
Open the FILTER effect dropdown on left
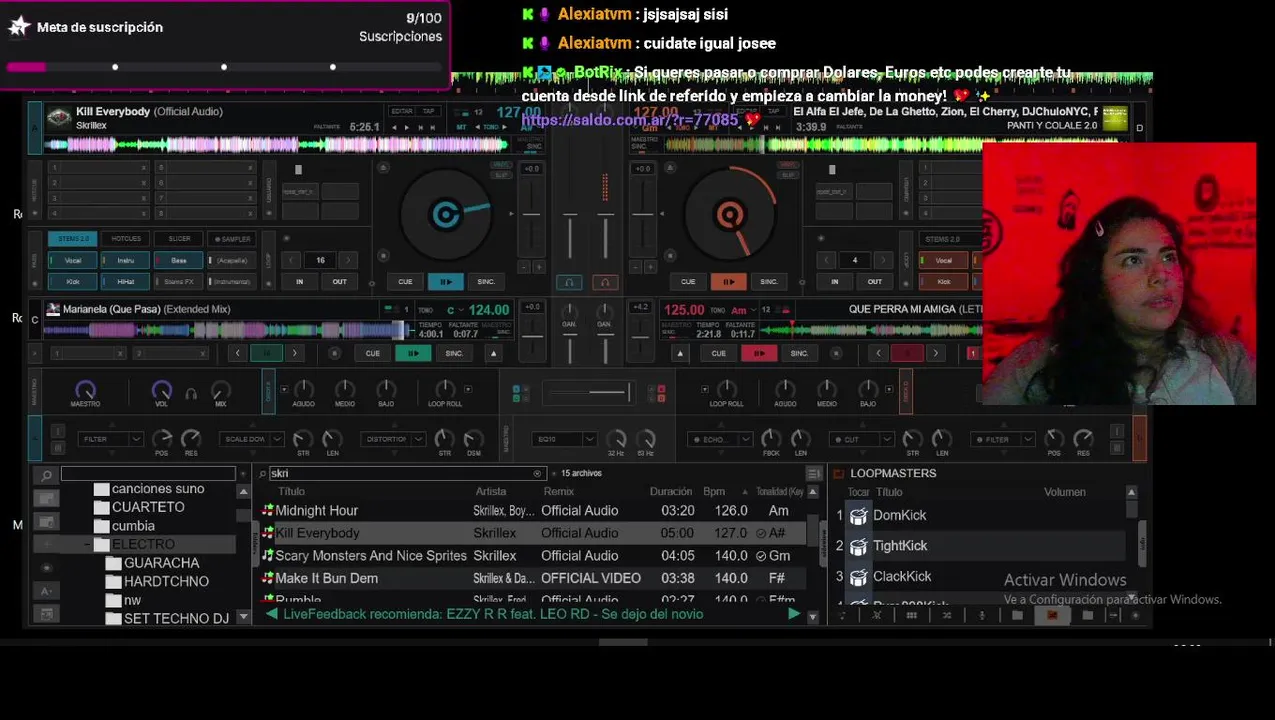pyautogui.click(x=135, y=439)
